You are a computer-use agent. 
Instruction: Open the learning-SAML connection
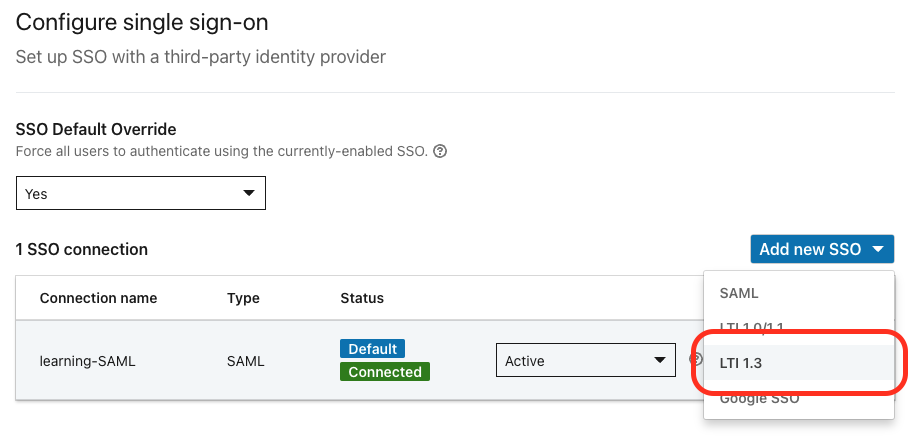pos(87,361)
